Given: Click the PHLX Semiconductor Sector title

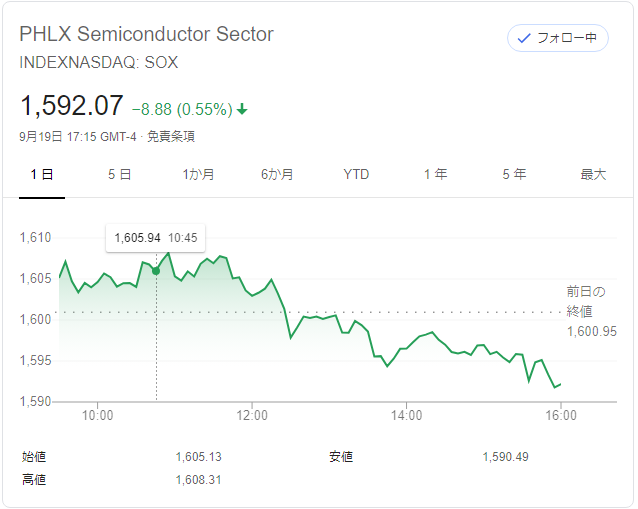Looking at the screenshot, I should coord(146,34).
